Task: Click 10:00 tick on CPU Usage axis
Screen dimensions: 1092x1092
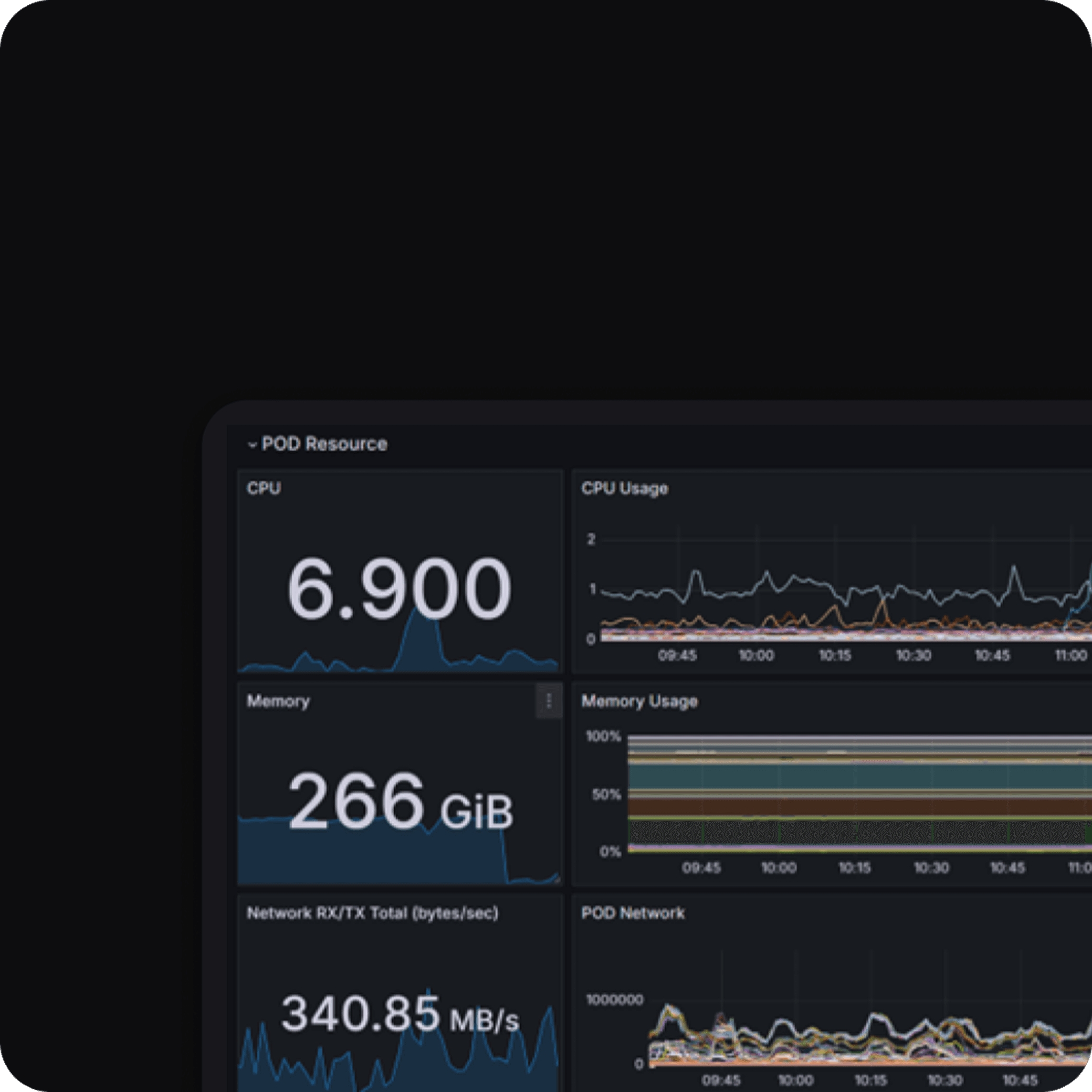Action: pos(756,656)
